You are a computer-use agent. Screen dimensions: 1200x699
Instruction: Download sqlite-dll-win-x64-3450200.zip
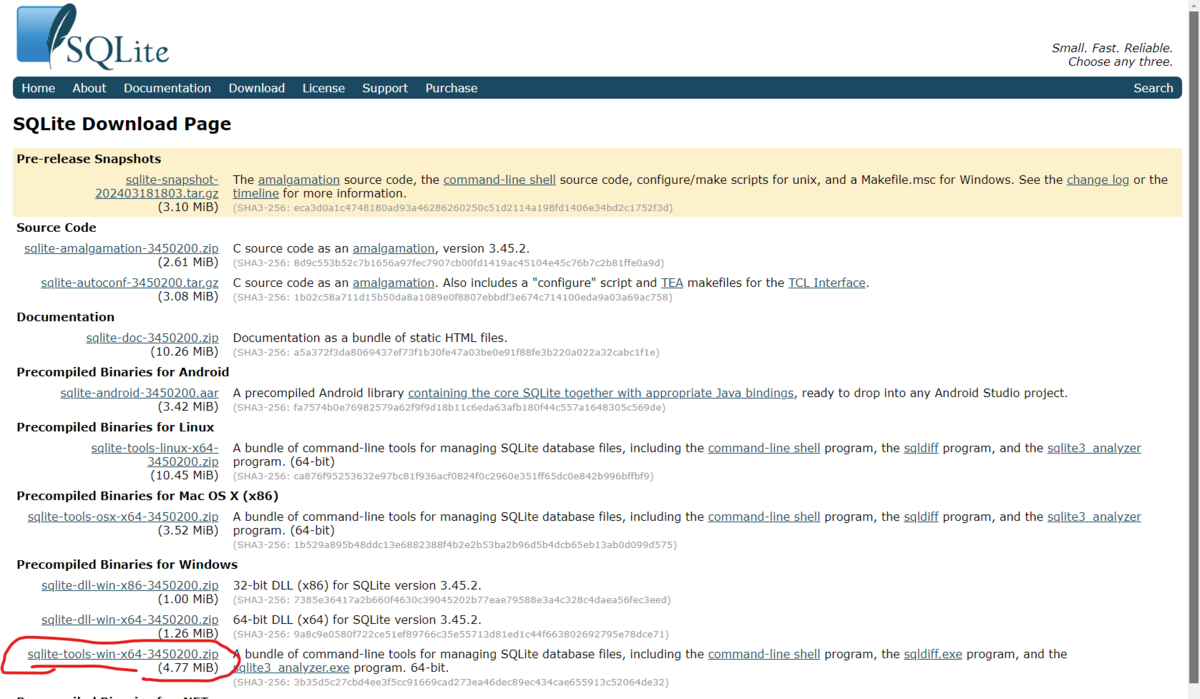[130, 620]
